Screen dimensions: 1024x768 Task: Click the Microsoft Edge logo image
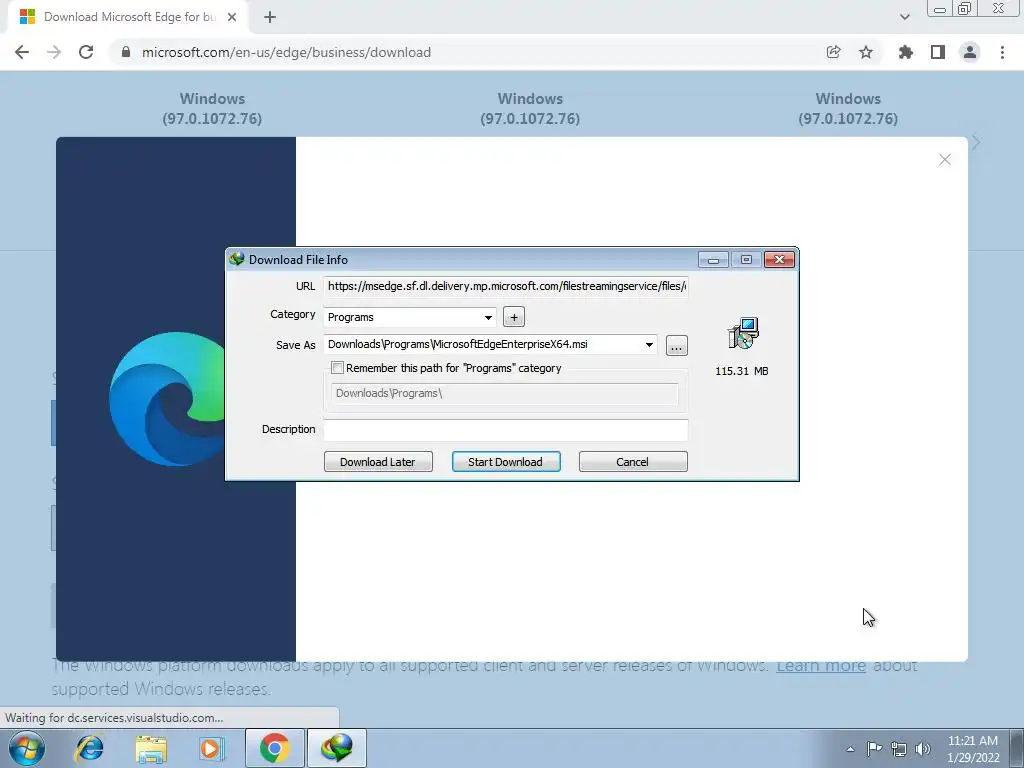point(167,399)
